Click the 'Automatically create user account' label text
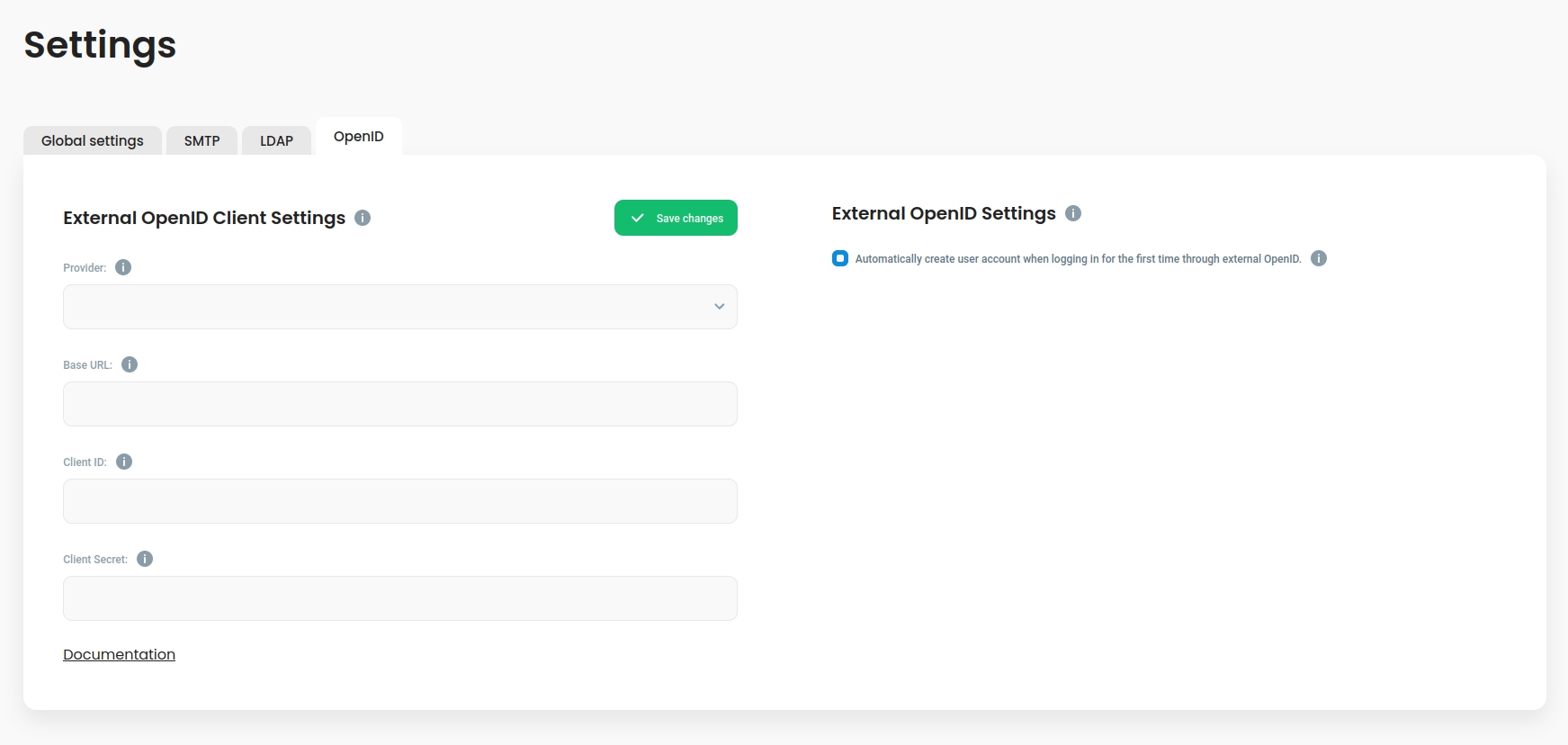 pyautogui.click(x=1078, y=259)
